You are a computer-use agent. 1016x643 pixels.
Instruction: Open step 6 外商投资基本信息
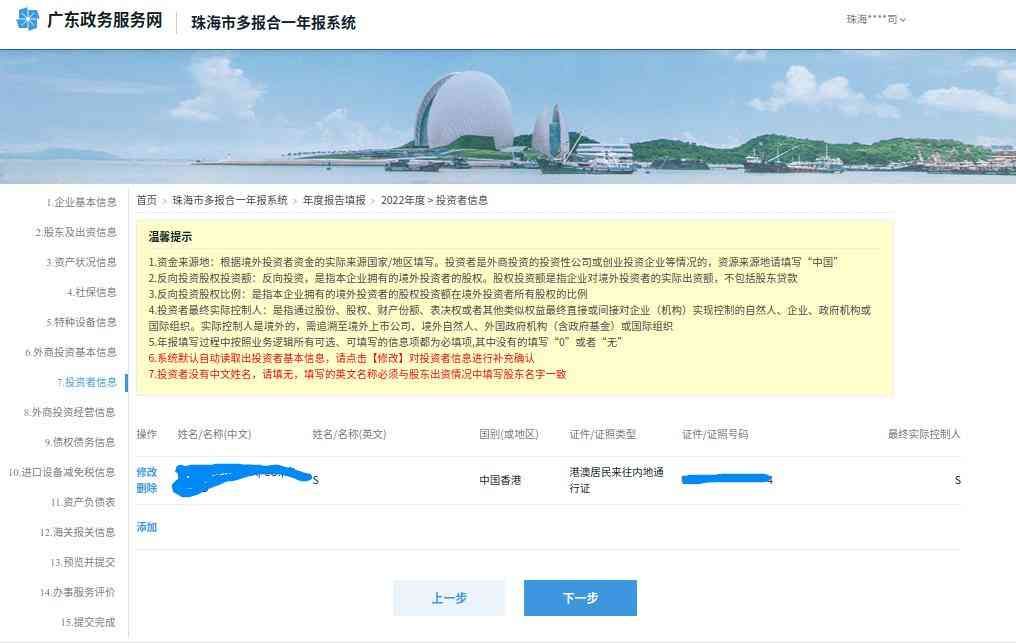71,352
